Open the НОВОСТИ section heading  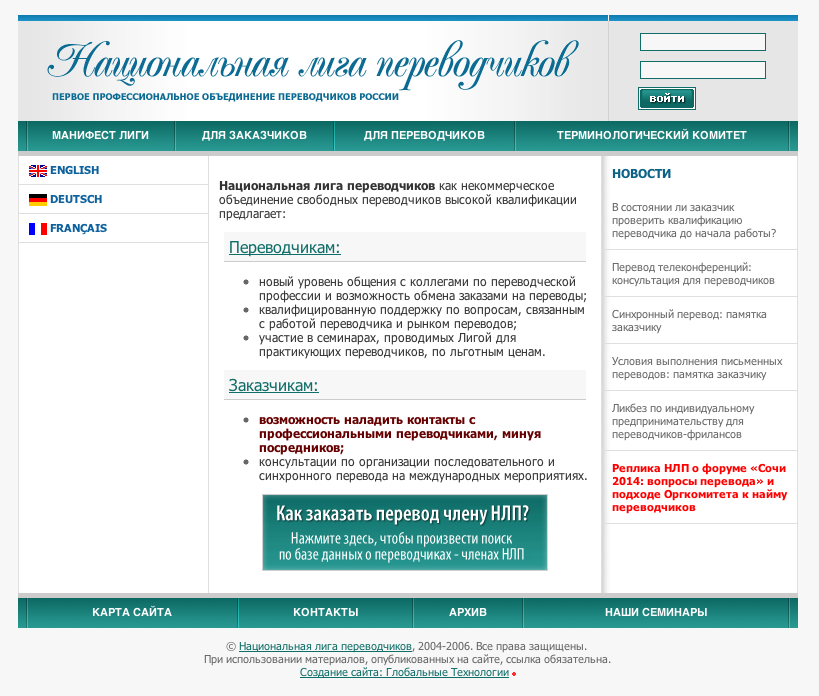[x=641, y=174]
